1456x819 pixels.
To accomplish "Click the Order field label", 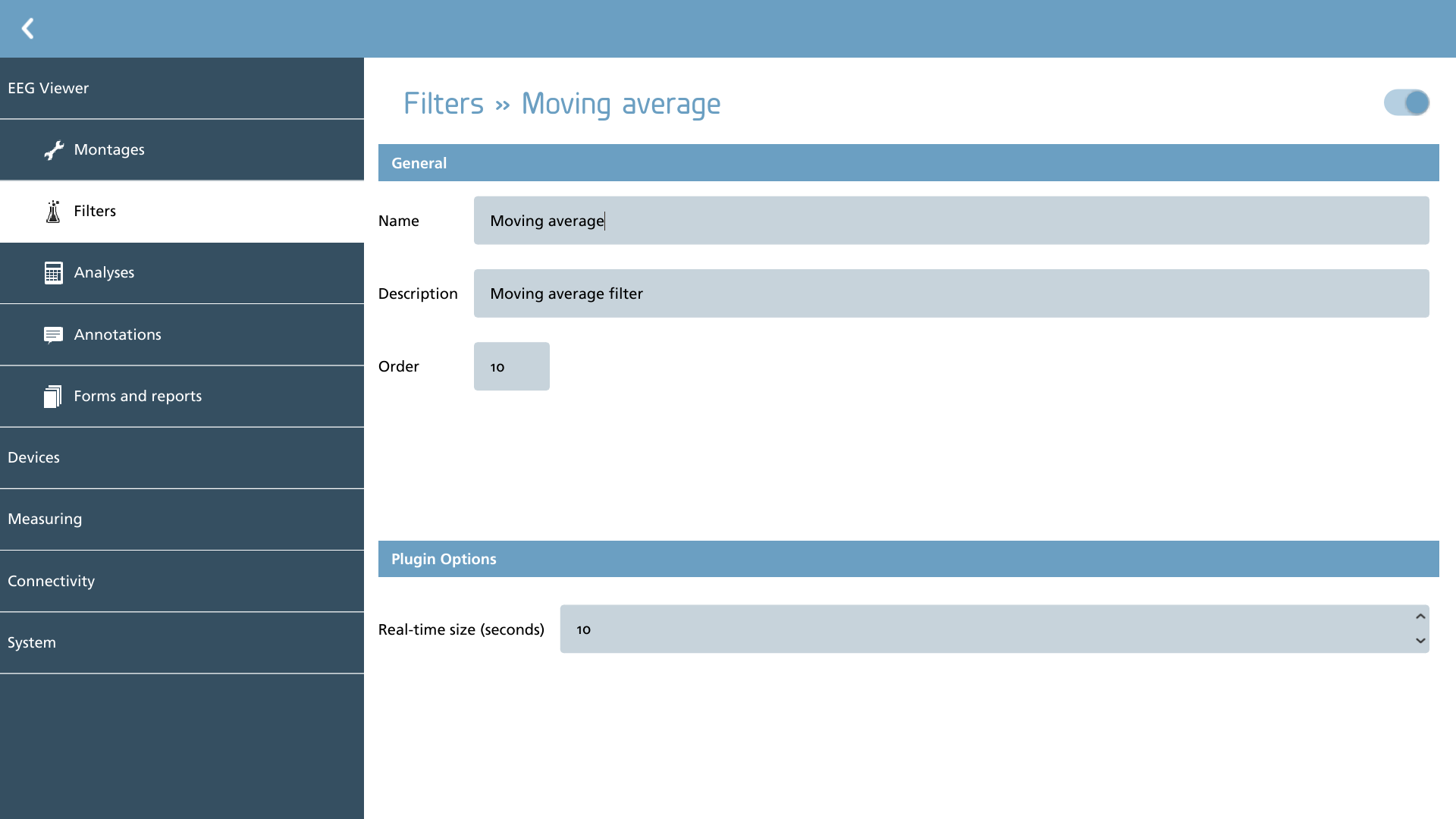I will click(398, 366).
